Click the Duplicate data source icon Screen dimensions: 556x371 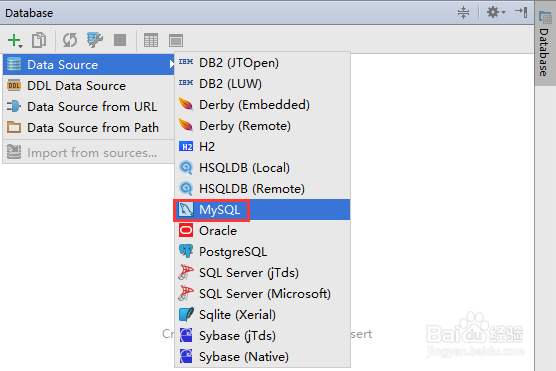39,40
